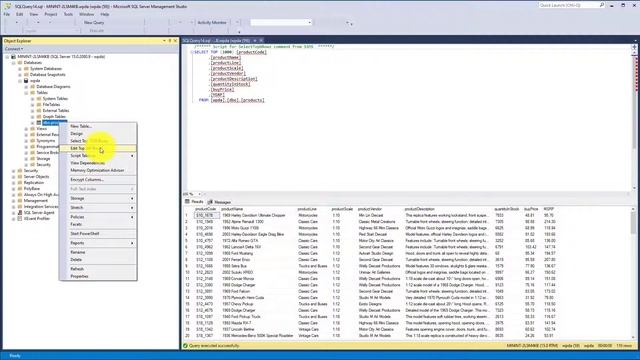The image size is (640, 360).
Task: Choose Memory Optimization Advisor
Action: pyautogui.click(x=98, y=171)
